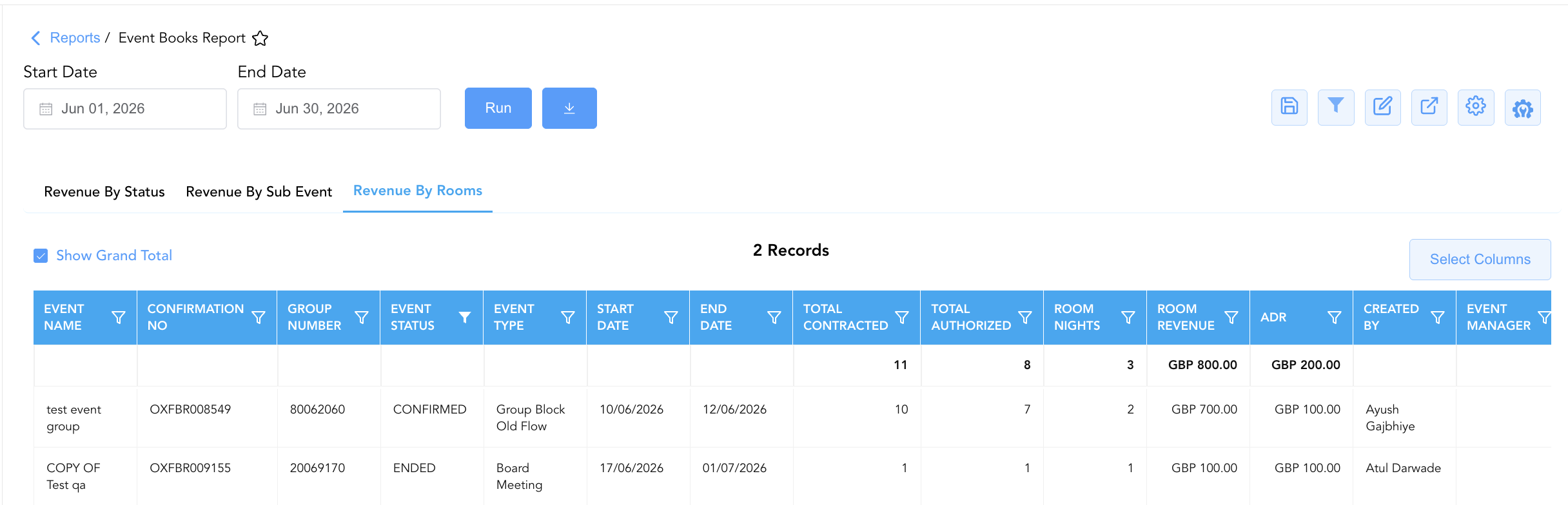Screen dimensions: 1568x505
Task: Click the solid gear configuration icon
Action: (x=1523, y=108)
